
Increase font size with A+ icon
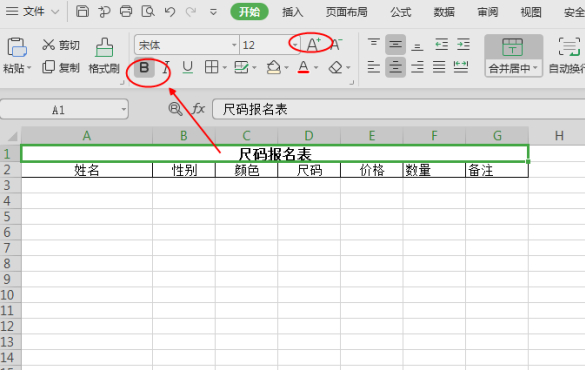(313, 45)
